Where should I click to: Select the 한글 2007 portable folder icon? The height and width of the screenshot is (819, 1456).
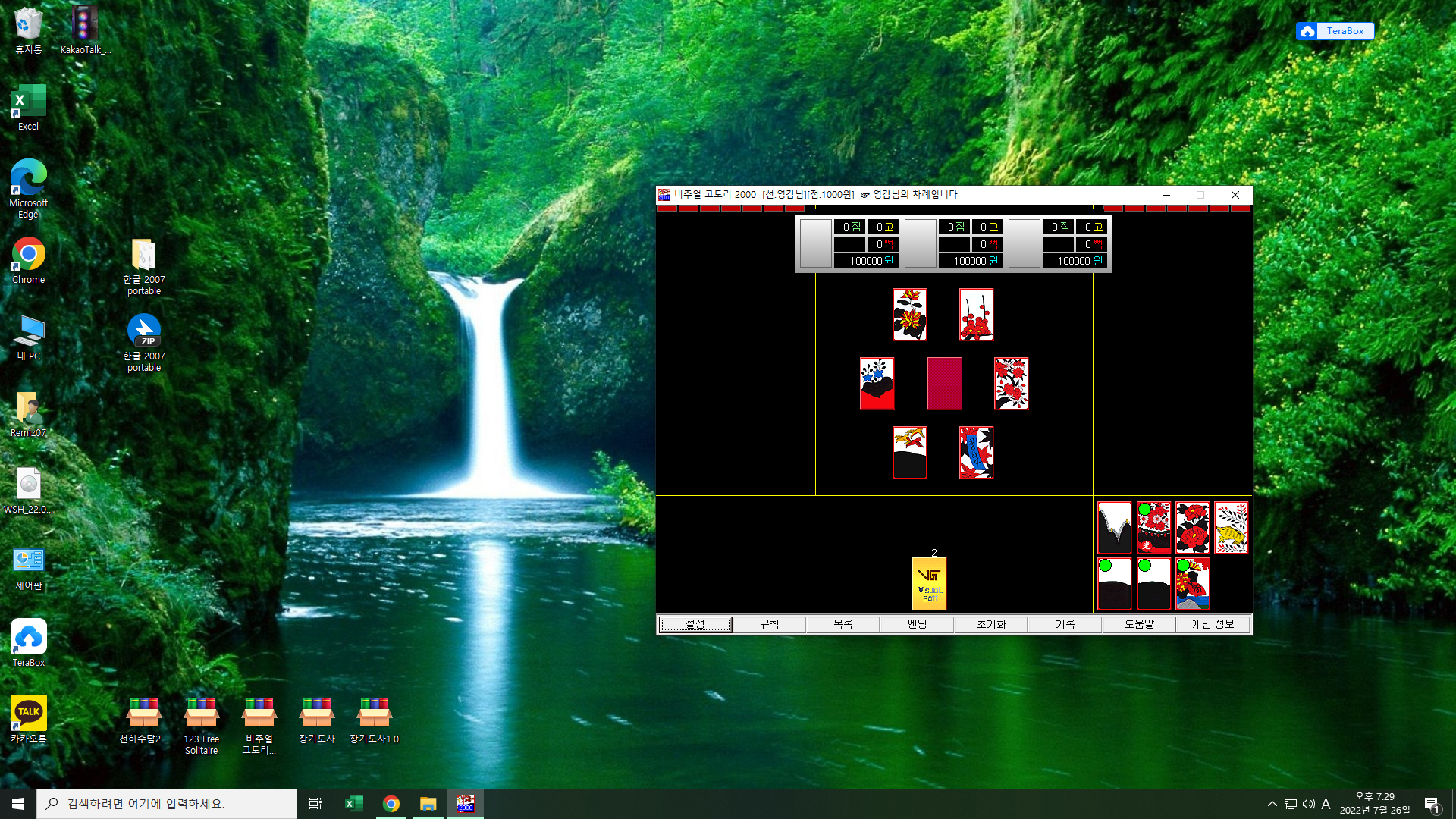tap(144, 265)
